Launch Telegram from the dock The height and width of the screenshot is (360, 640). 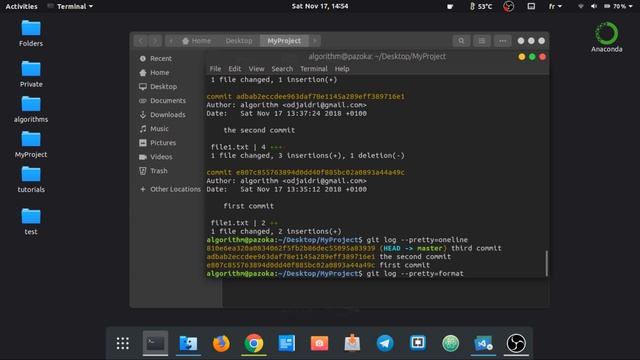(x=385, y=343)
